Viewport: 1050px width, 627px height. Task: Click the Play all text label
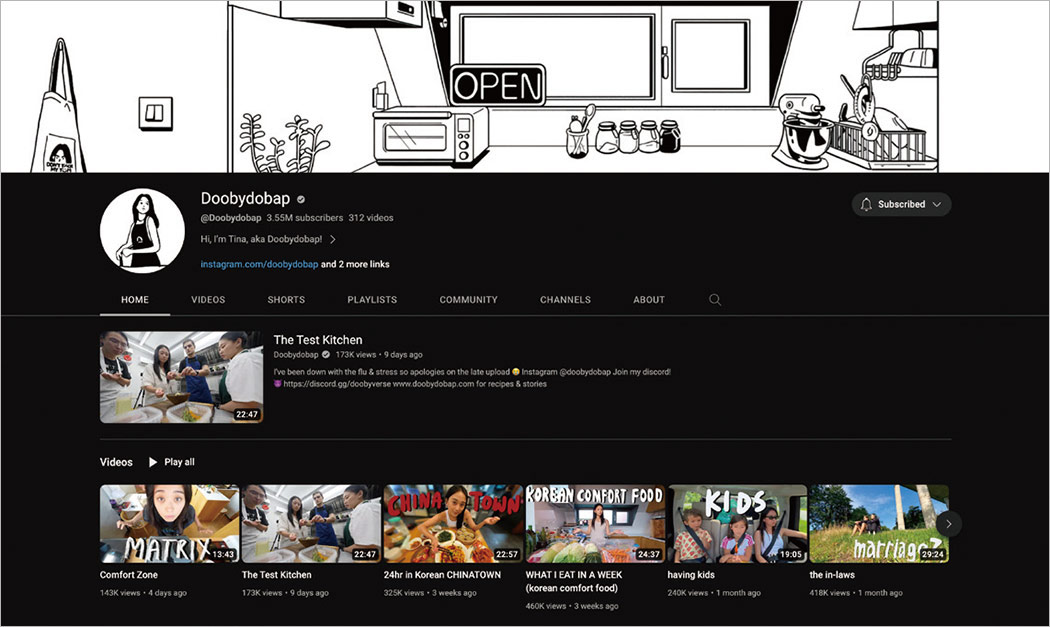coord(179,462)
